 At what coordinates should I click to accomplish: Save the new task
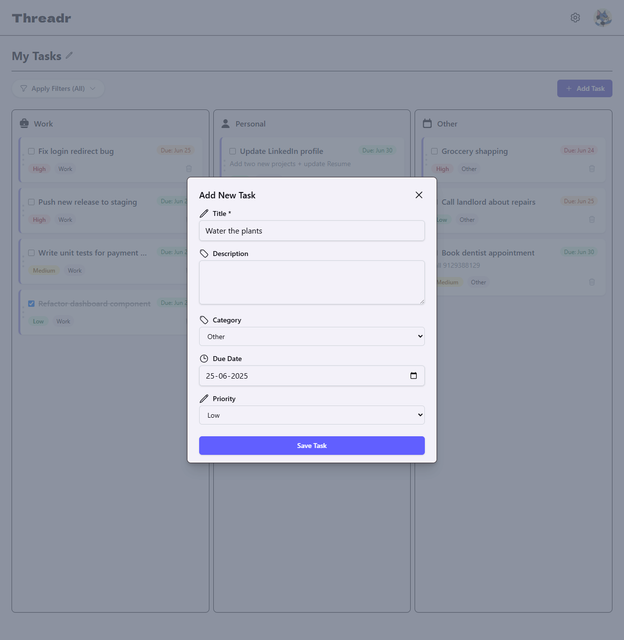312,445
